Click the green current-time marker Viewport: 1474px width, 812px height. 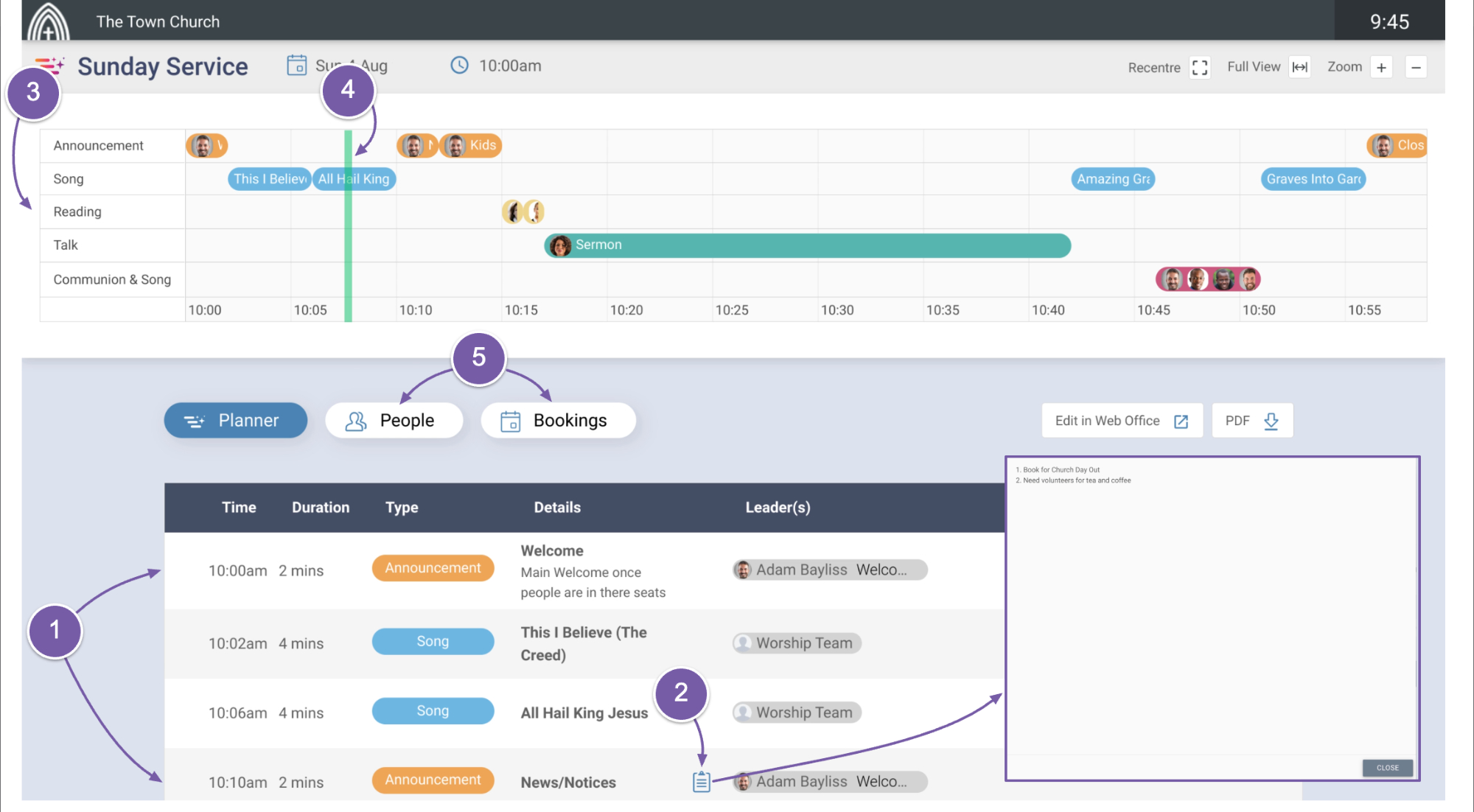(348, 225)
